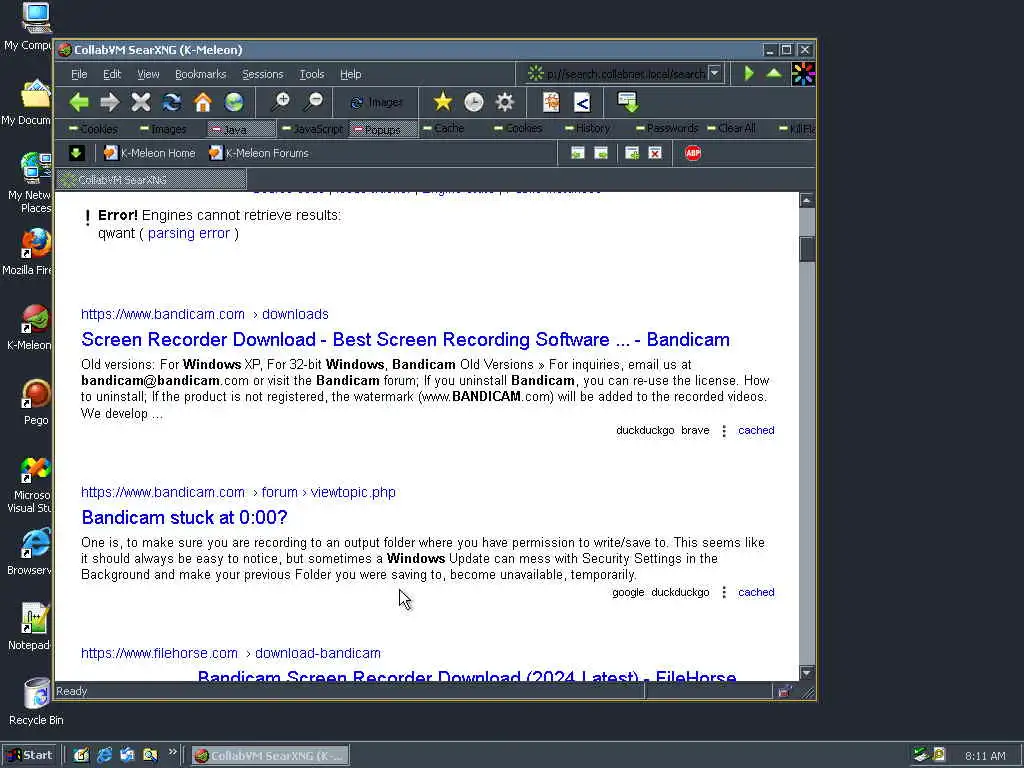Switch to the next tab via the right window icon
This screenshot has width=1024, height=768.
pyautogui.click(x=601, y=153)
